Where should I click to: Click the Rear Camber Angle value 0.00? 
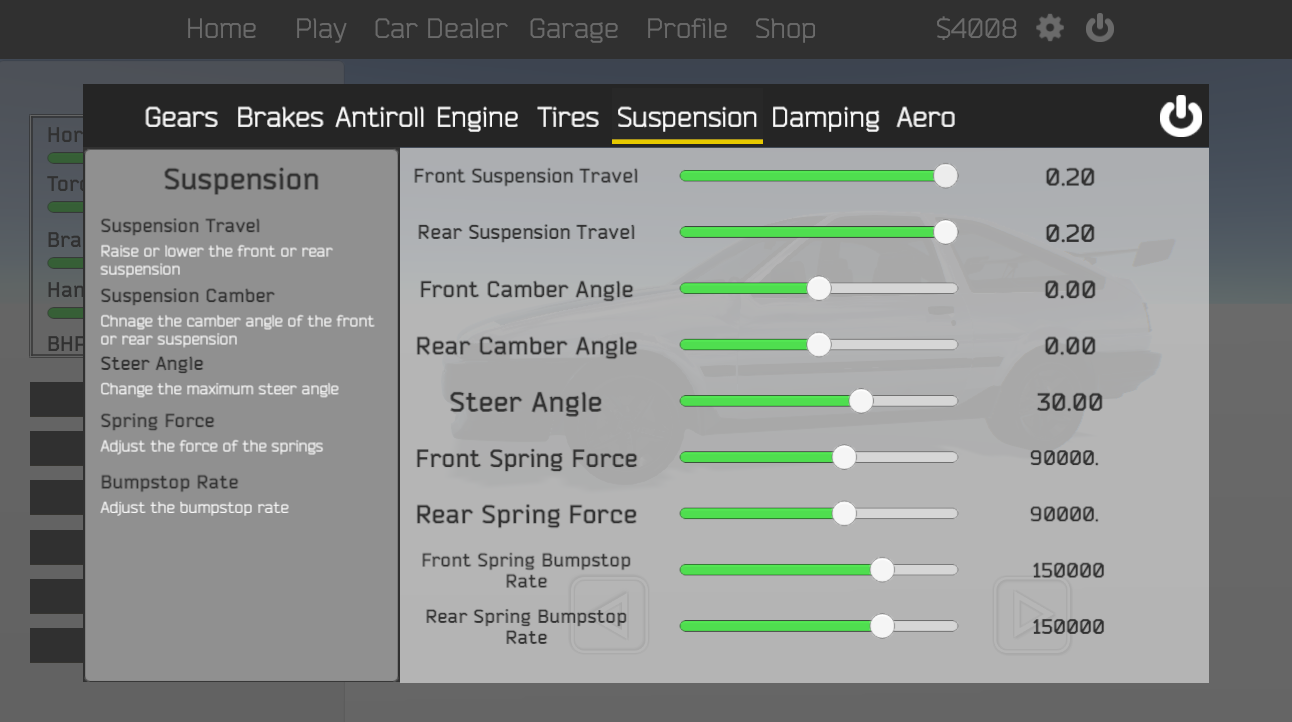pyautogui.click(x=1070, y=346)
